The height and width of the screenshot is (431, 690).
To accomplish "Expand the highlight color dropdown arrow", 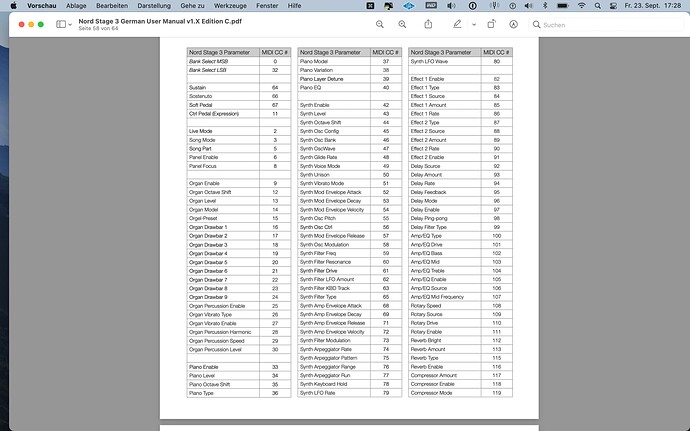I will pos(474,25).
